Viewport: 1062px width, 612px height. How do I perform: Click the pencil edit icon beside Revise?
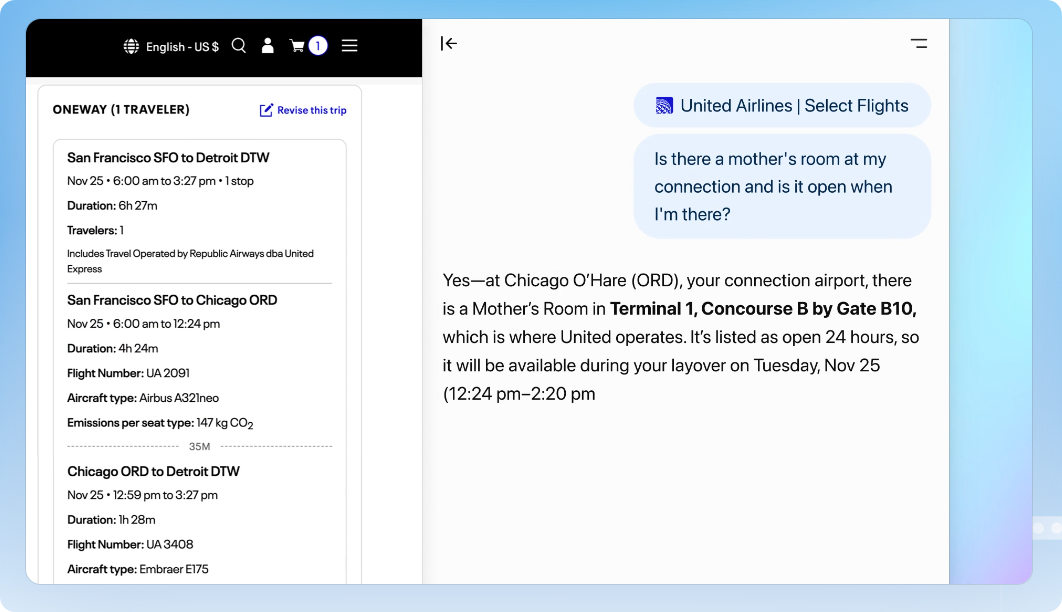(266, 110)
